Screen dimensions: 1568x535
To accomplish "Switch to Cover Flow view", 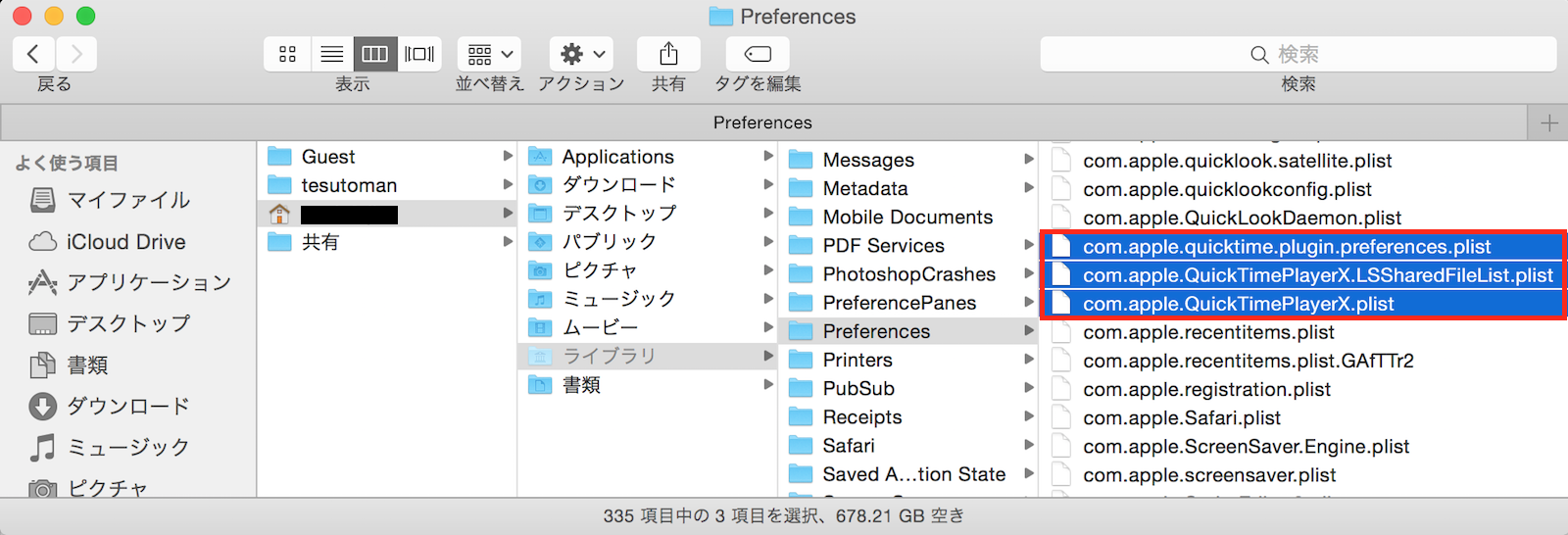I will (x=419, y=54).
